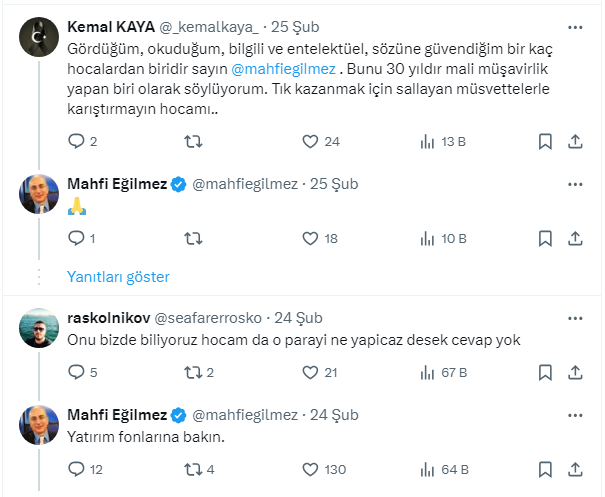605x497 pixels.
Task: Reply to raskolnikov's tweet
Action: (x=76, y=372)
